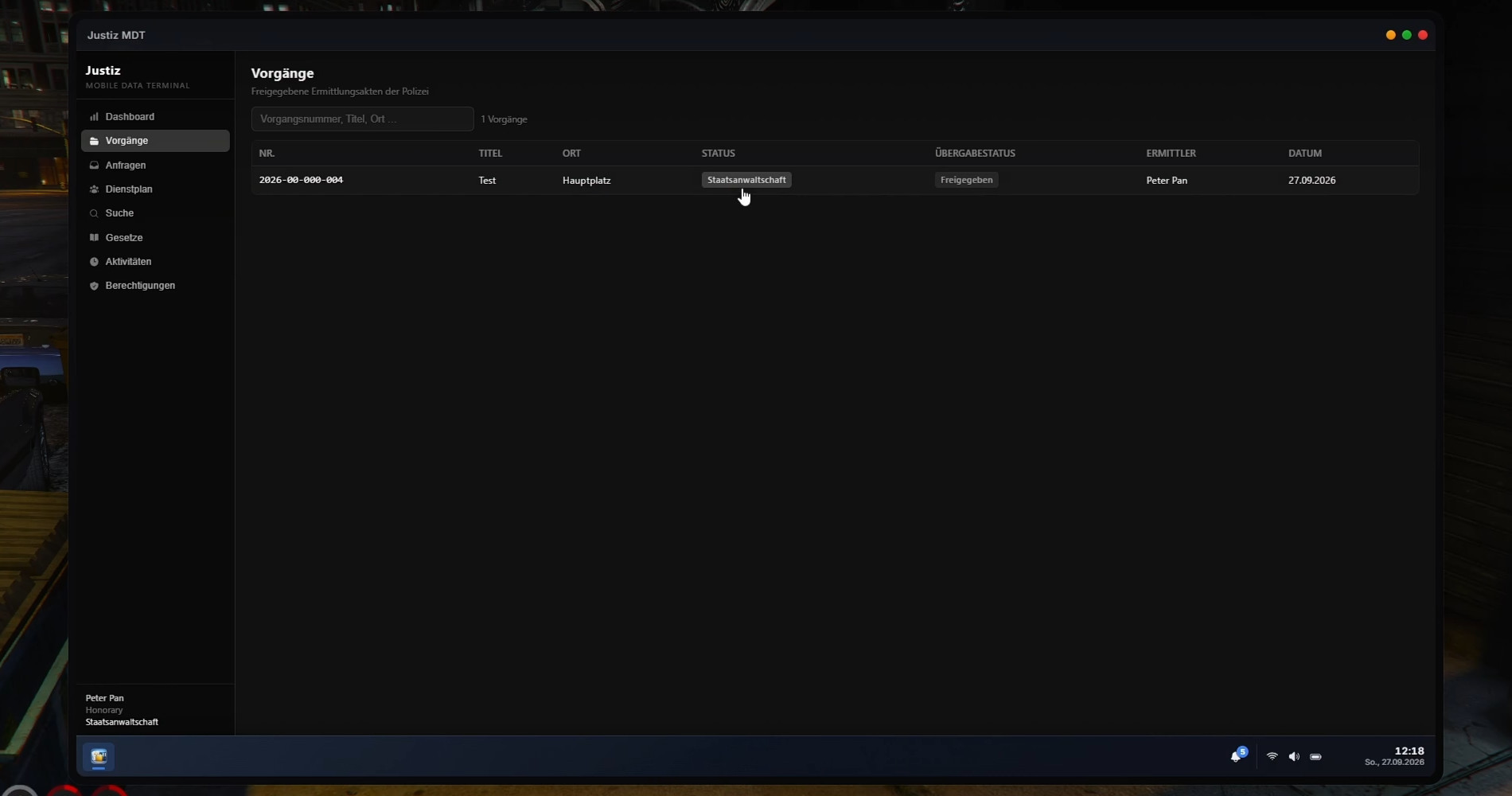Click the Freigegeben Übergabestatus badge

966,180
